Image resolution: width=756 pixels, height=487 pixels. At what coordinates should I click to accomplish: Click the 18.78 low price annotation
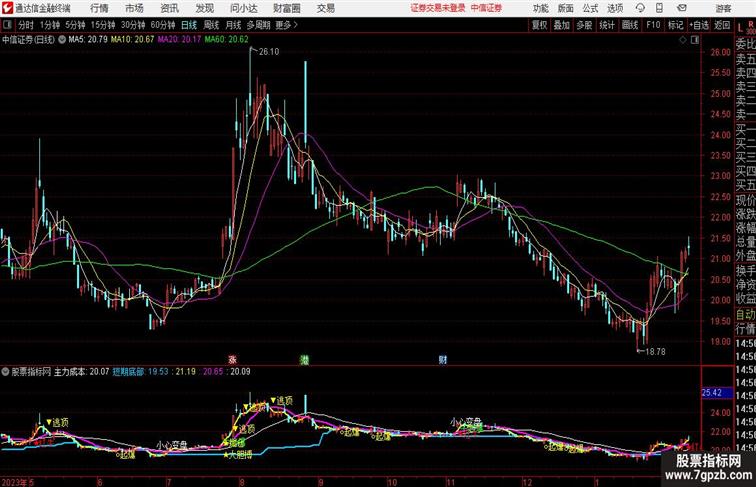coord(655,352)
